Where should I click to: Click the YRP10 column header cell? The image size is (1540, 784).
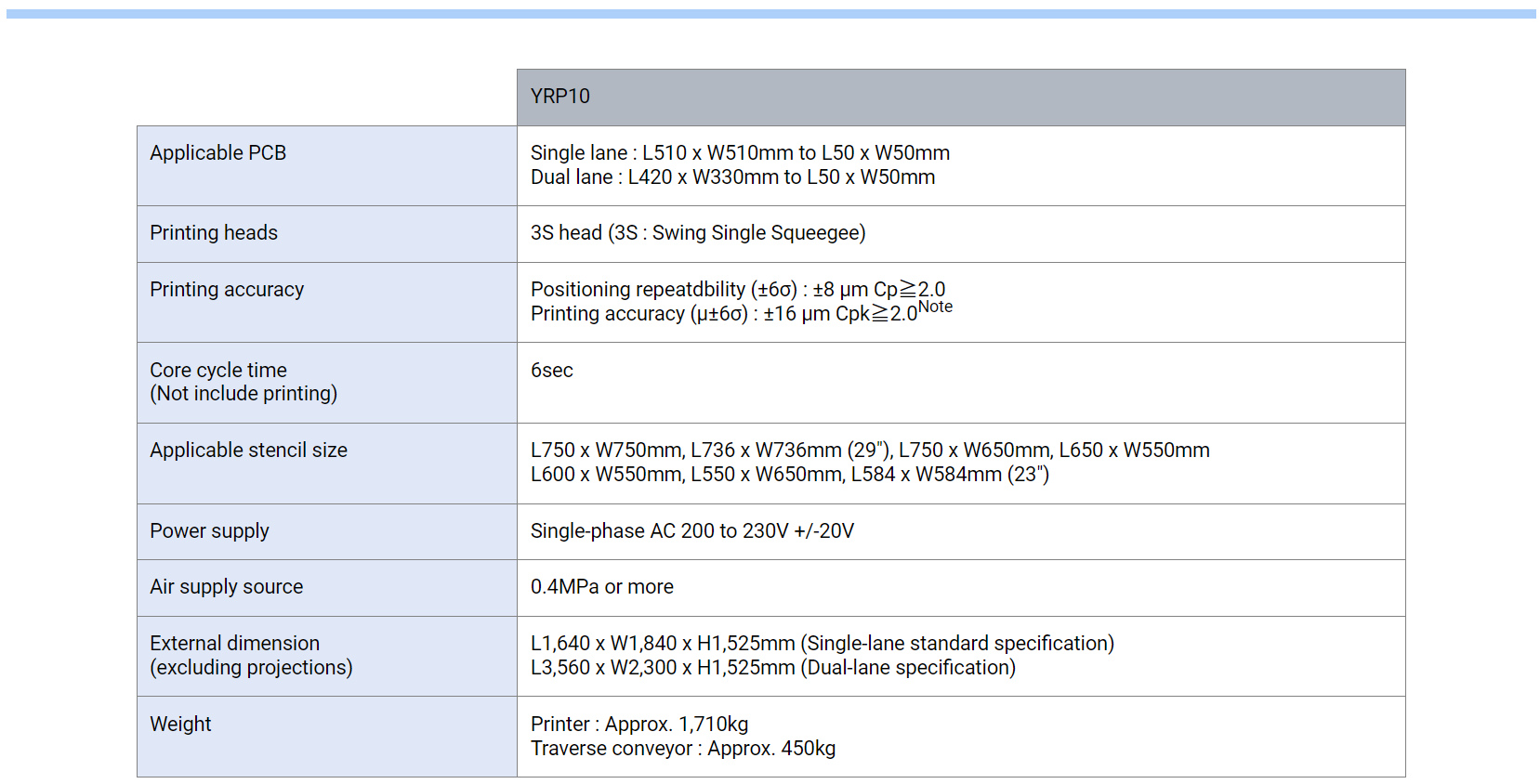click(x=560, y=97)
